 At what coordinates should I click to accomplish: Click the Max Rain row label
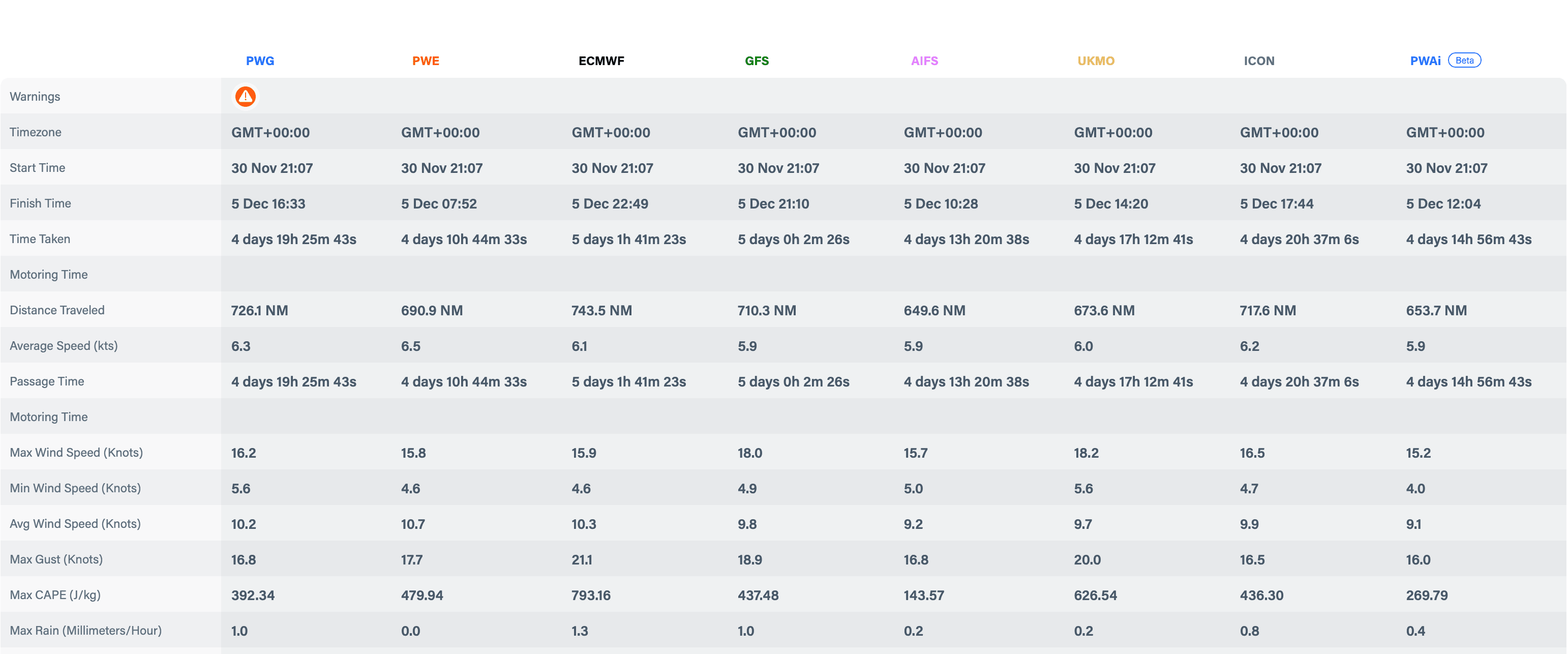(85, 630)
